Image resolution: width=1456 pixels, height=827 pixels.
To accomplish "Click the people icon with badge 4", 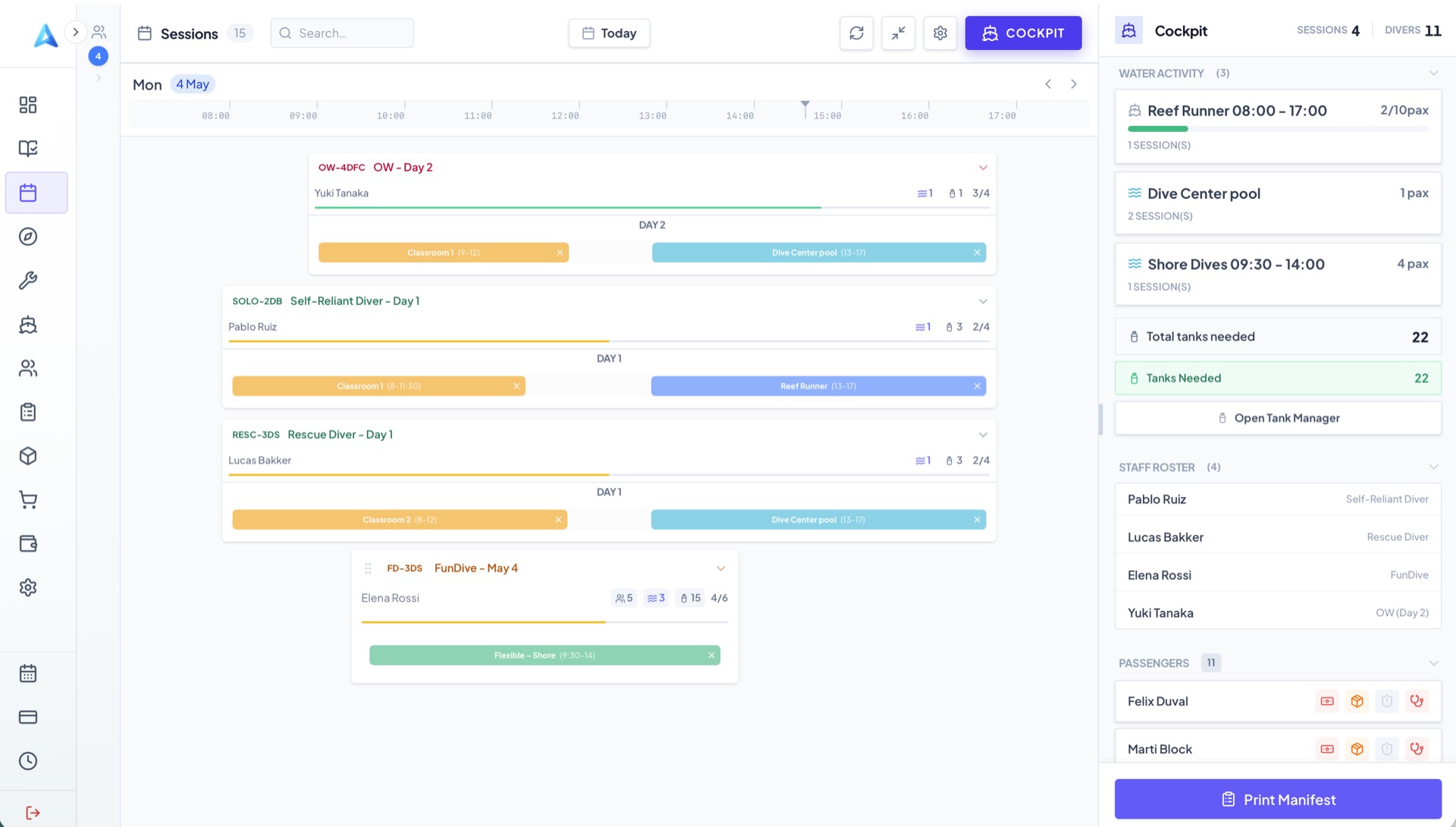I will (x=99, y=33).
